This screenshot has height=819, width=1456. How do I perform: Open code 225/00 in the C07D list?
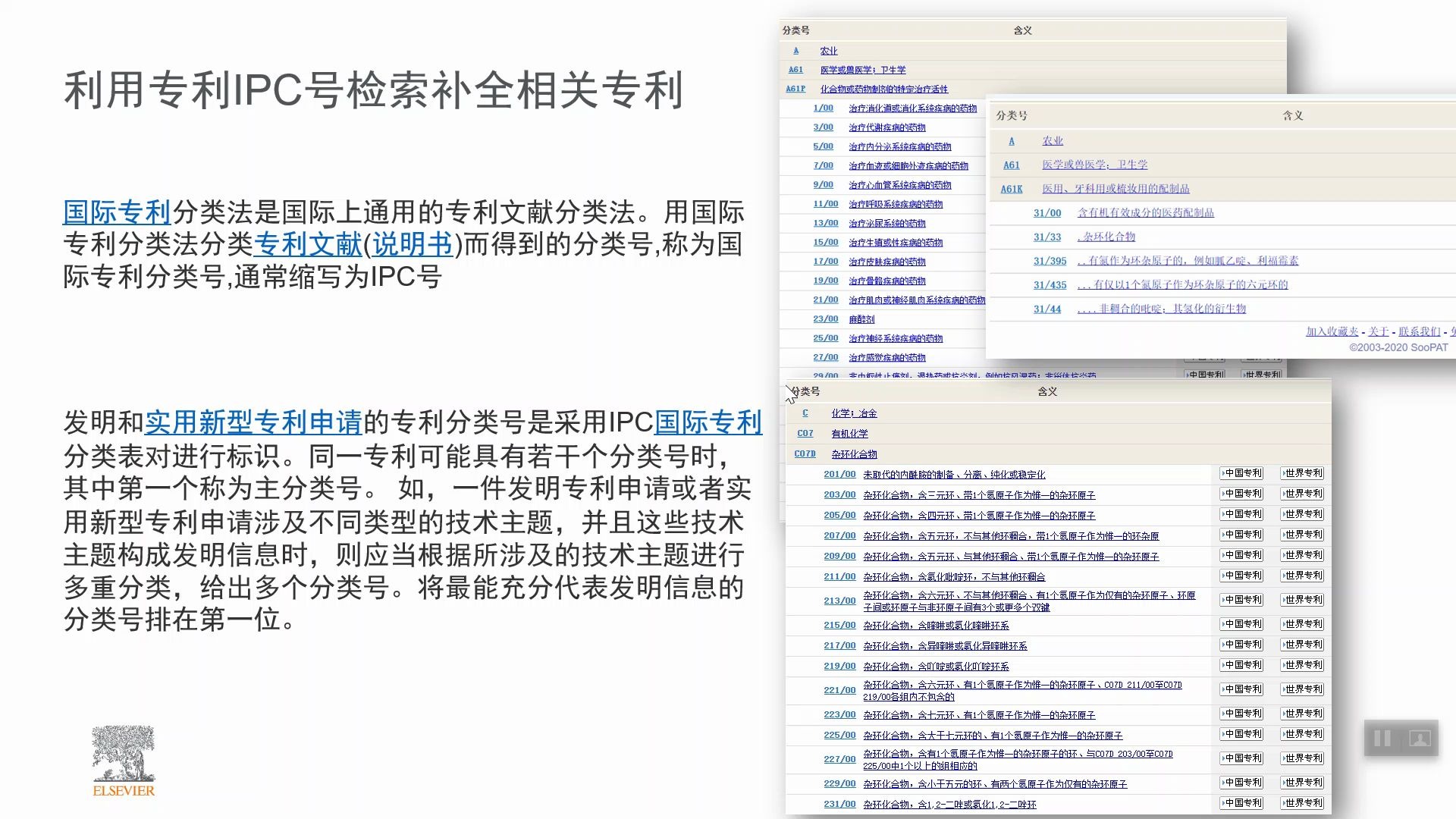(839, 736)
